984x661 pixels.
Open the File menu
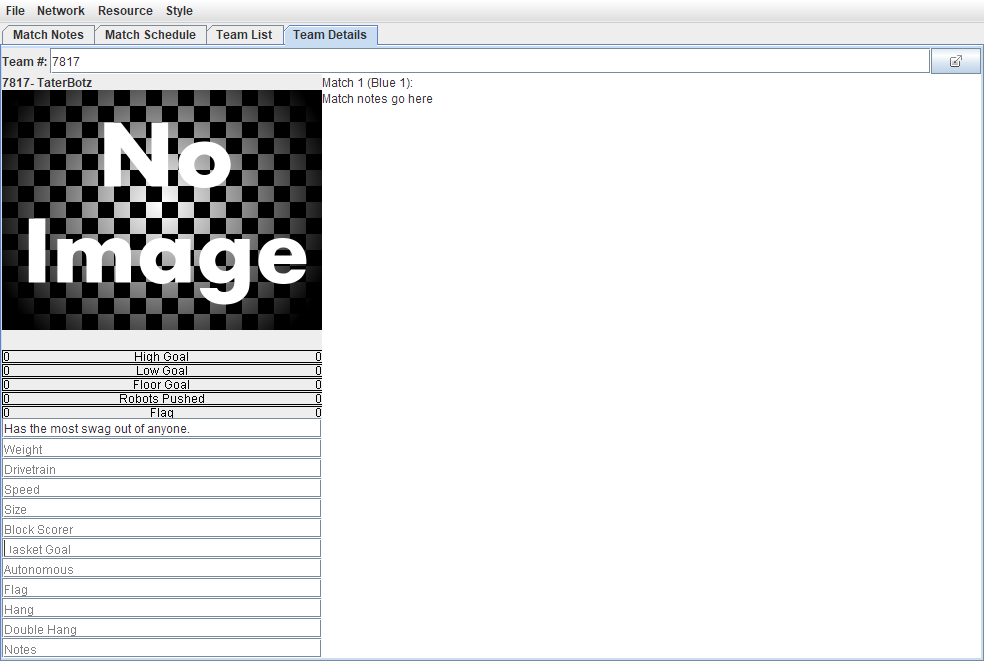[15, 11]
